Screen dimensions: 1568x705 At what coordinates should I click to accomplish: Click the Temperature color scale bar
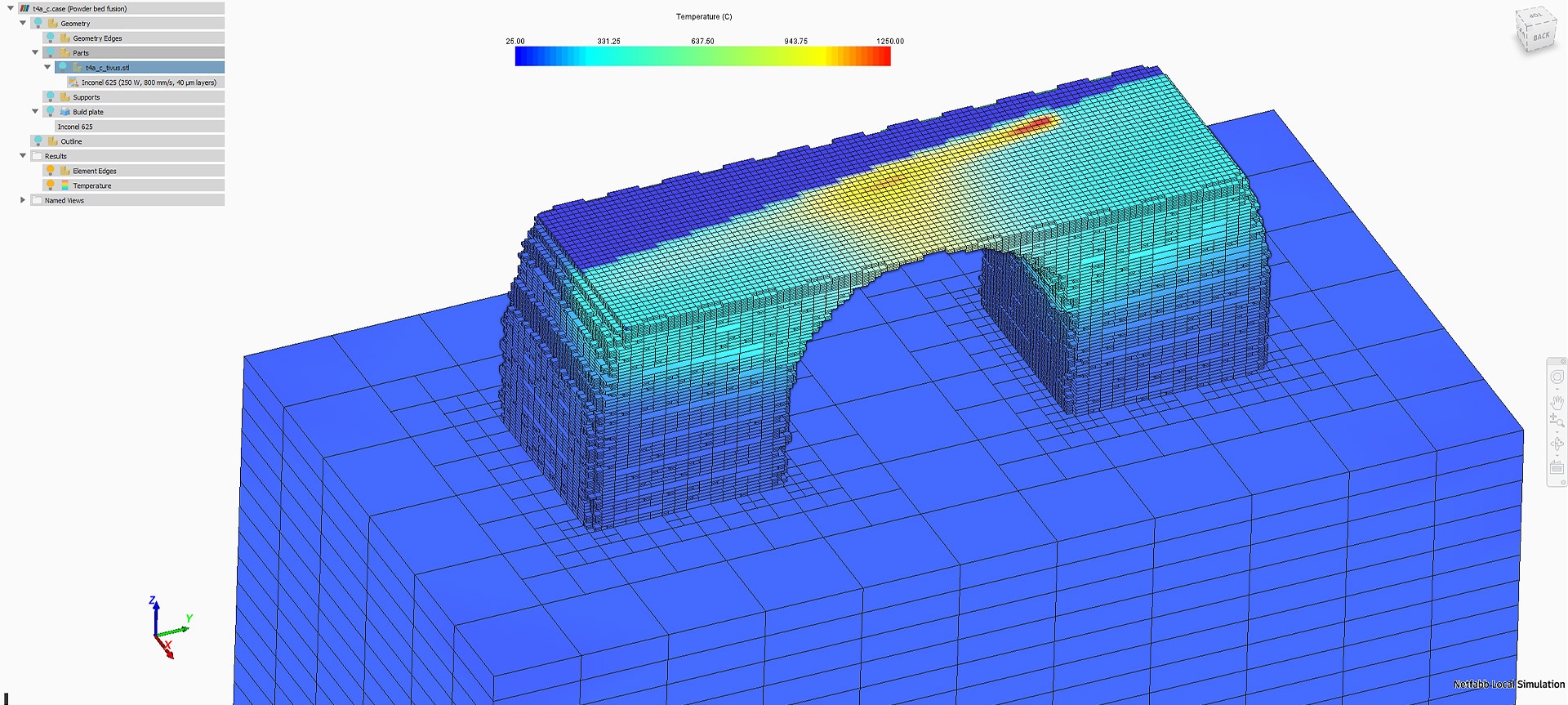[x=702, y=56]
